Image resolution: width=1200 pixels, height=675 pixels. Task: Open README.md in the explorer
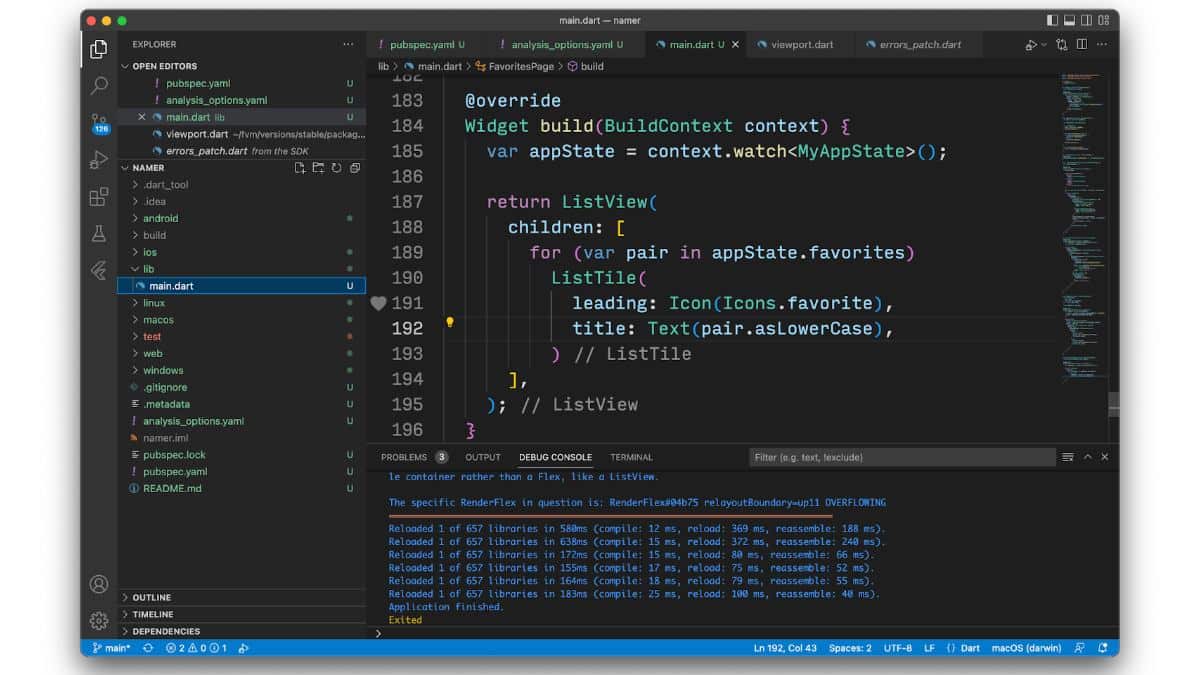coord(172,488)
